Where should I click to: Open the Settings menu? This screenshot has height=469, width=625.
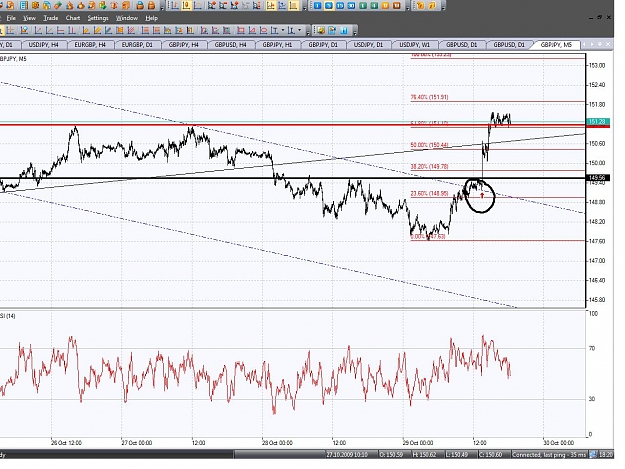[98, 18]
